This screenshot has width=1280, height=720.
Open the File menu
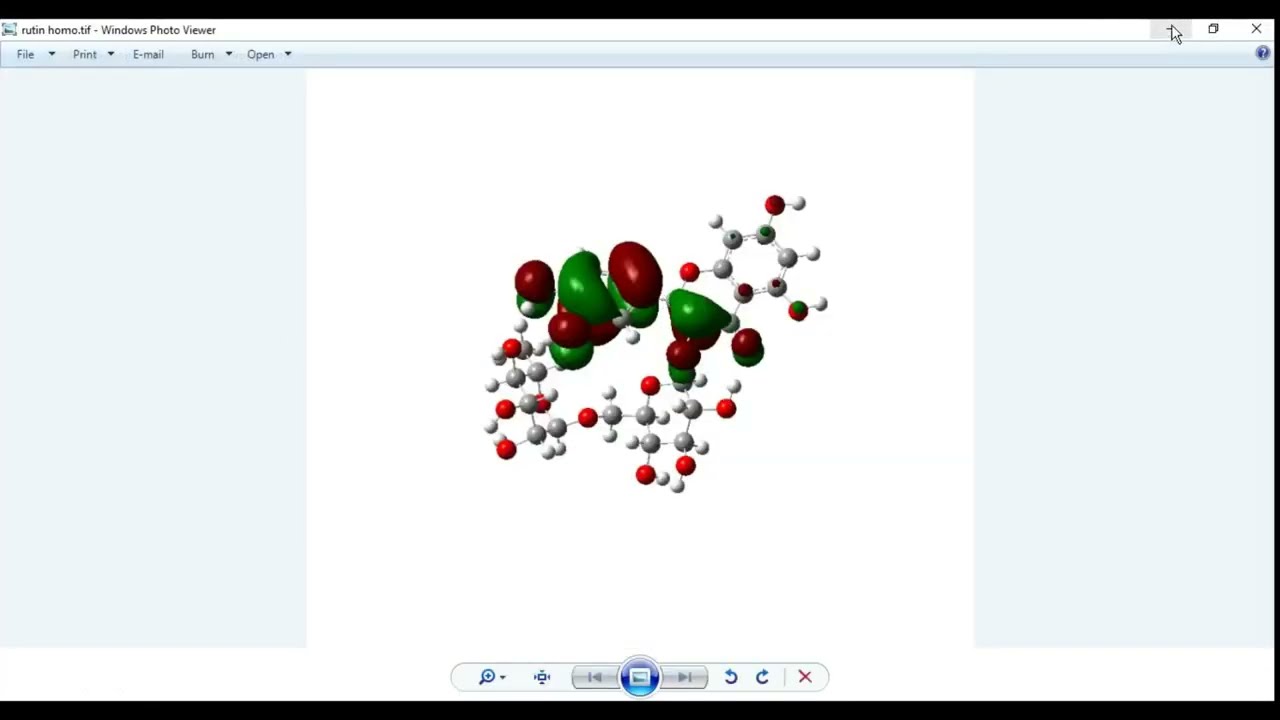[x=25, y=54]
